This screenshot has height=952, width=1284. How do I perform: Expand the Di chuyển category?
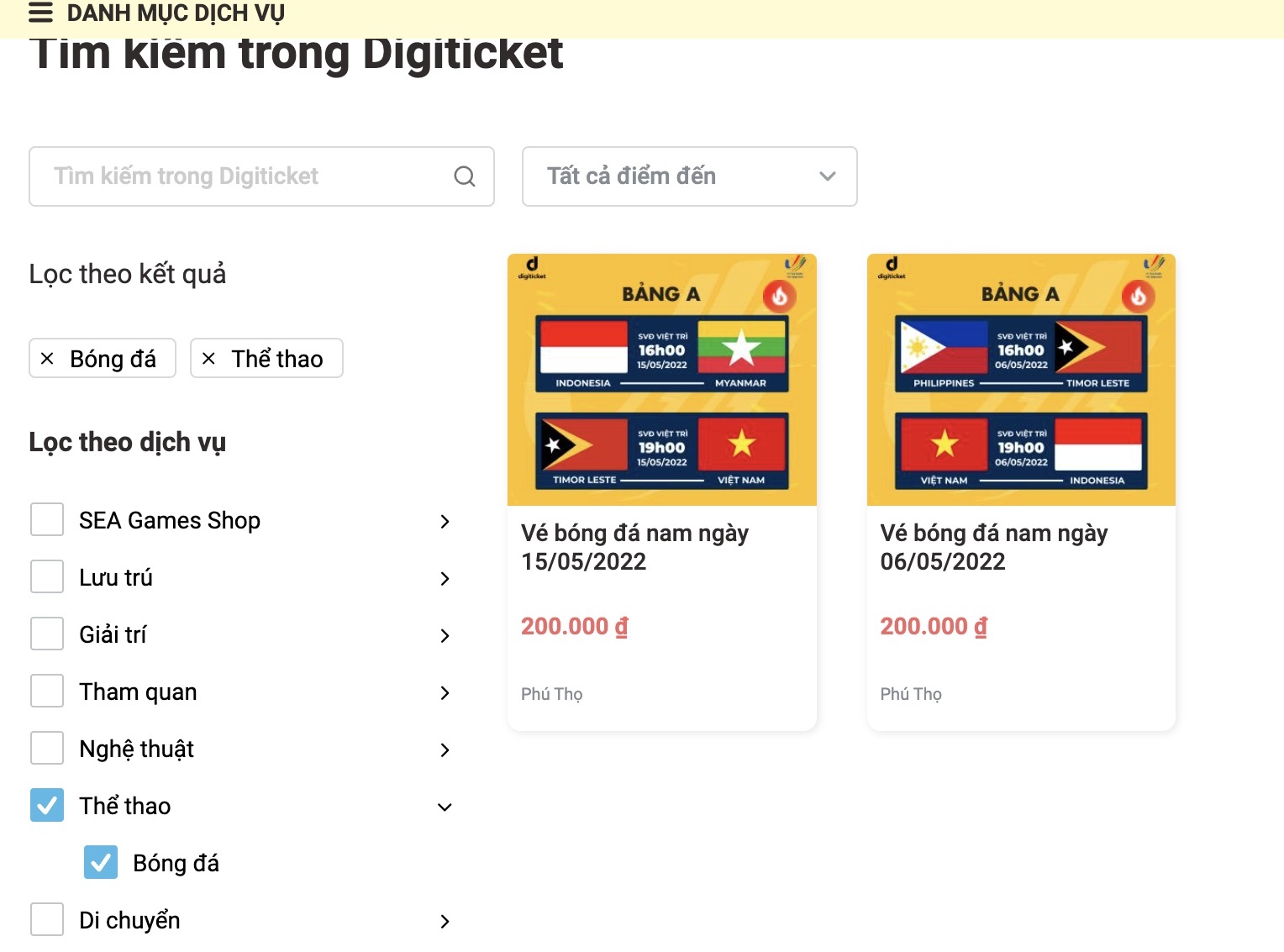[x=445, y=921]
